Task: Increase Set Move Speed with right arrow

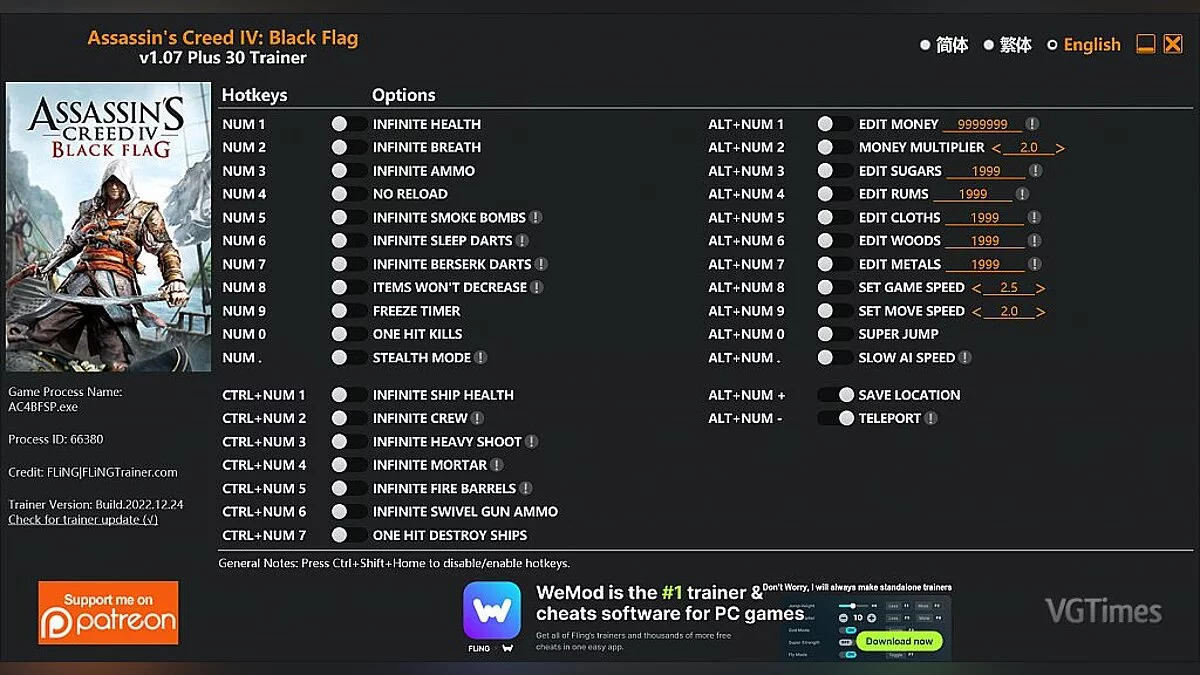Action: point(1040,311)
